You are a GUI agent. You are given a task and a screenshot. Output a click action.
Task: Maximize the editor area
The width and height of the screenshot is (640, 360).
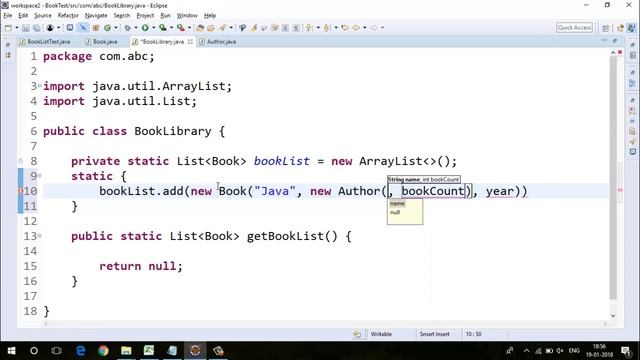coord(615,41)
